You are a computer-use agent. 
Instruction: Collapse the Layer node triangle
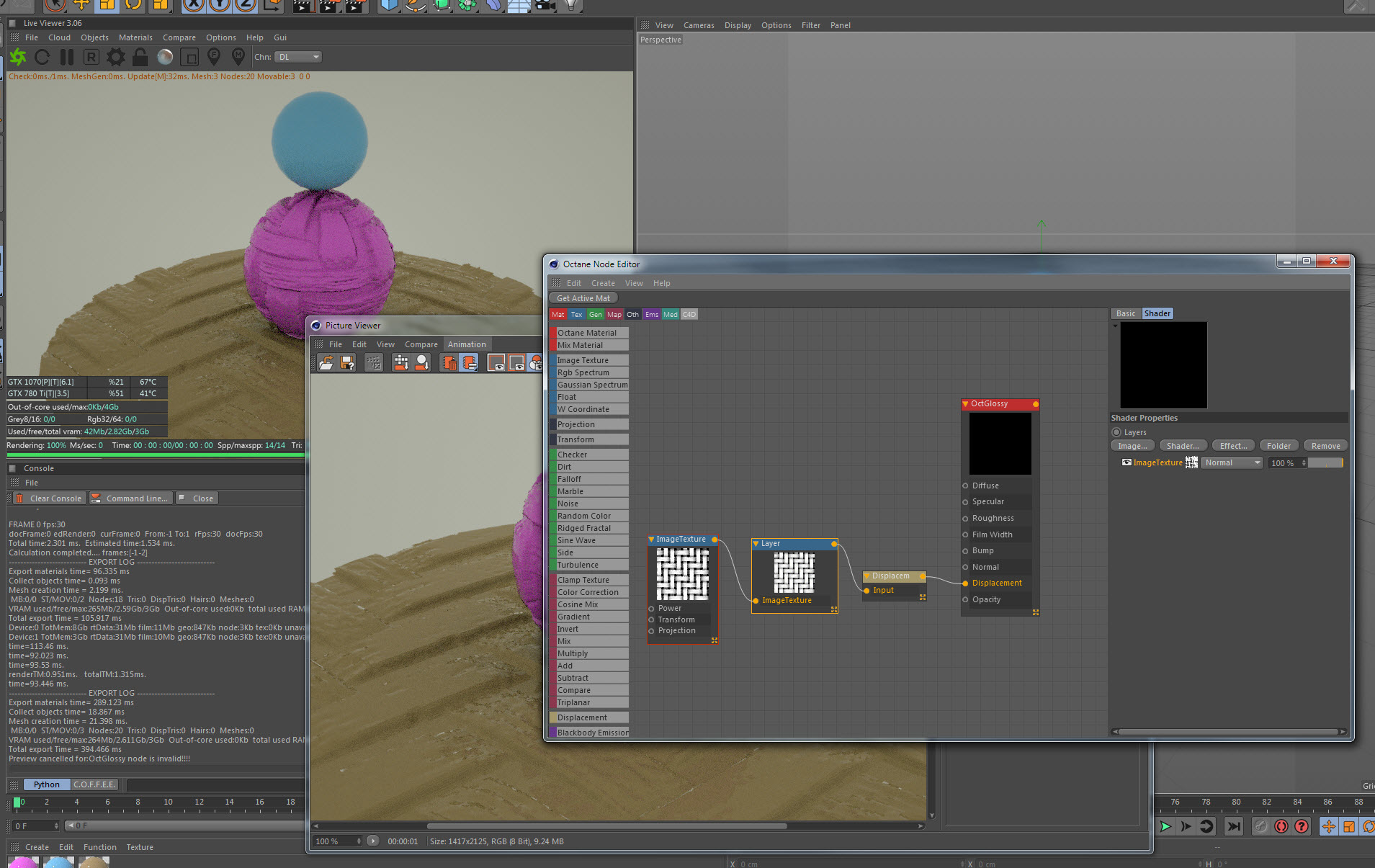tap(756, 544)
